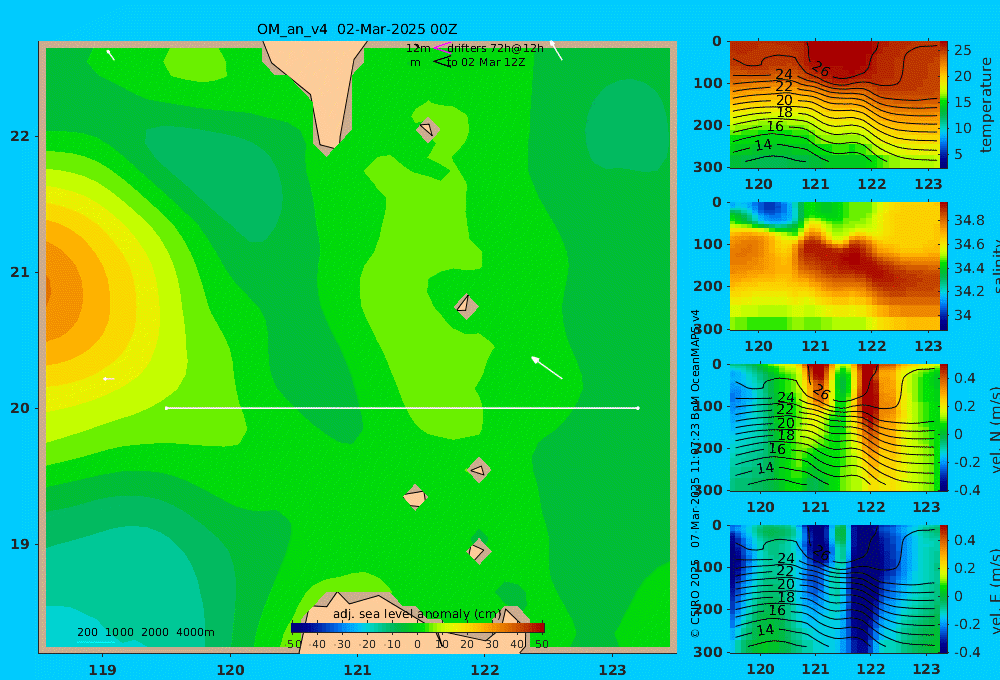1000x680 pixels.
Task: Click the vertical 'temperature' axis label
Action: pos(987,105)
